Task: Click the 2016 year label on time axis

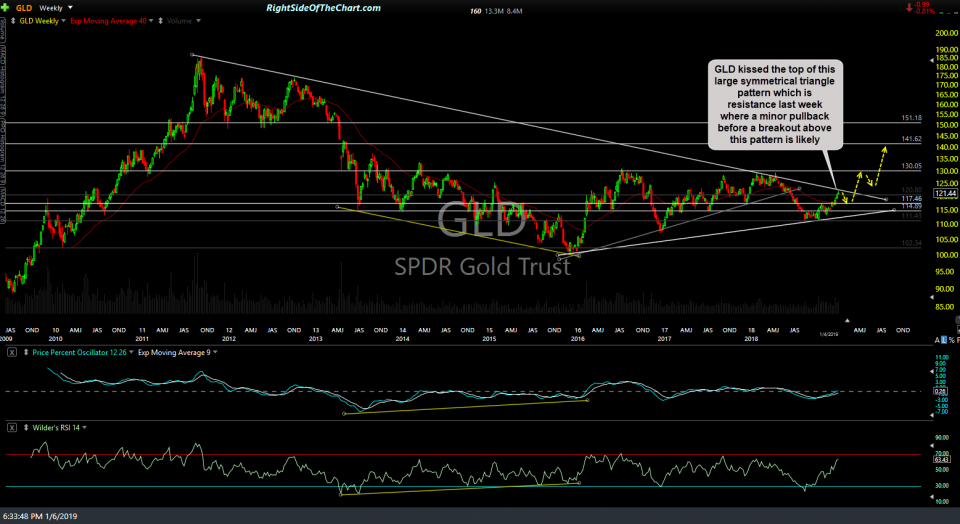Action: (577, 339)
